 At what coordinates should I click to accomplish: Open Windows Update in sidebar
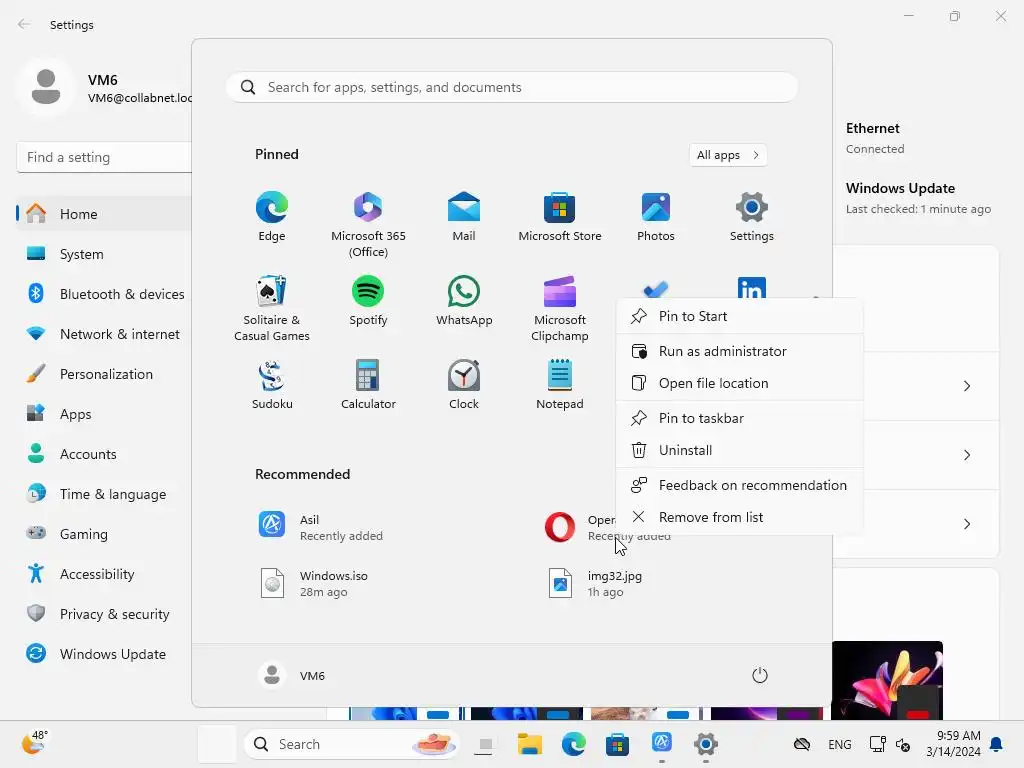coord(104,654)
